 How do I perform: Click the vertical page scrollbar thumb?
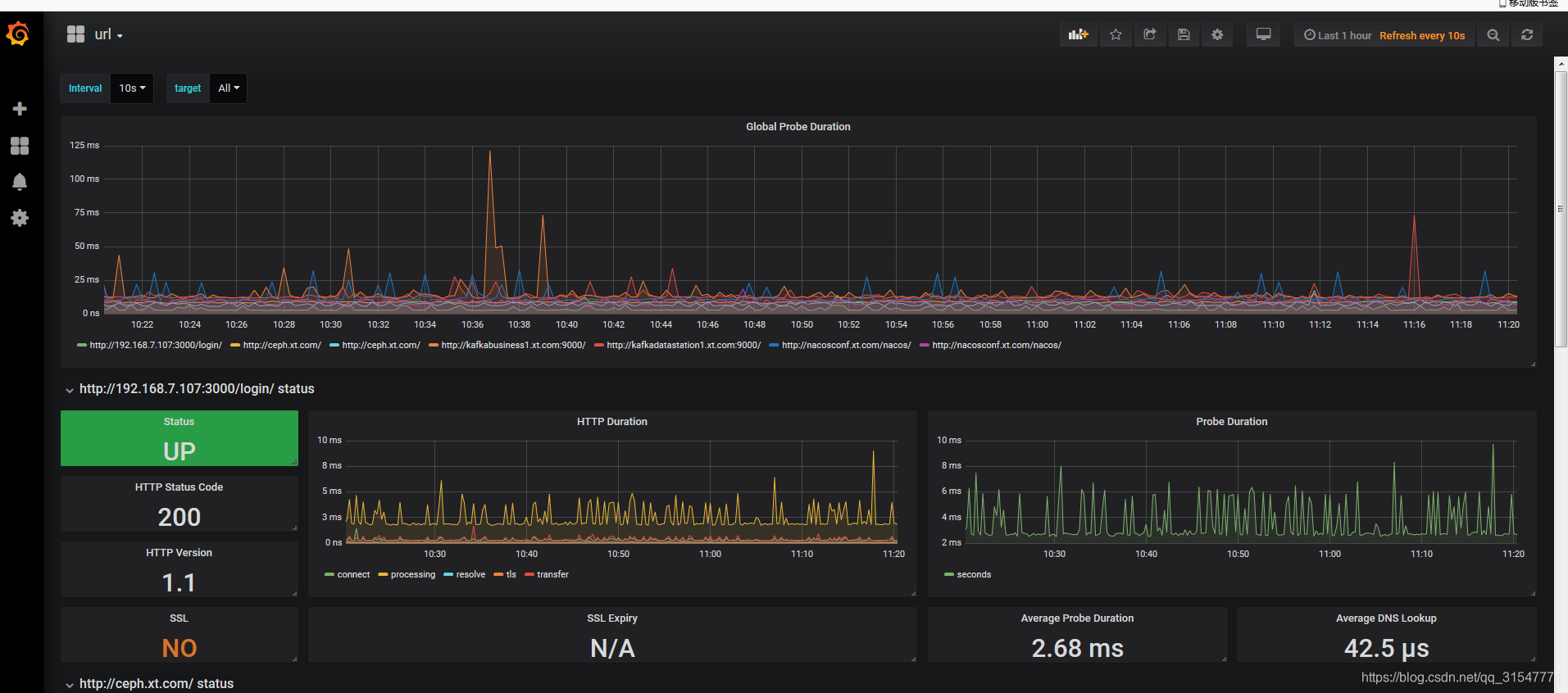click(1561, 209)
